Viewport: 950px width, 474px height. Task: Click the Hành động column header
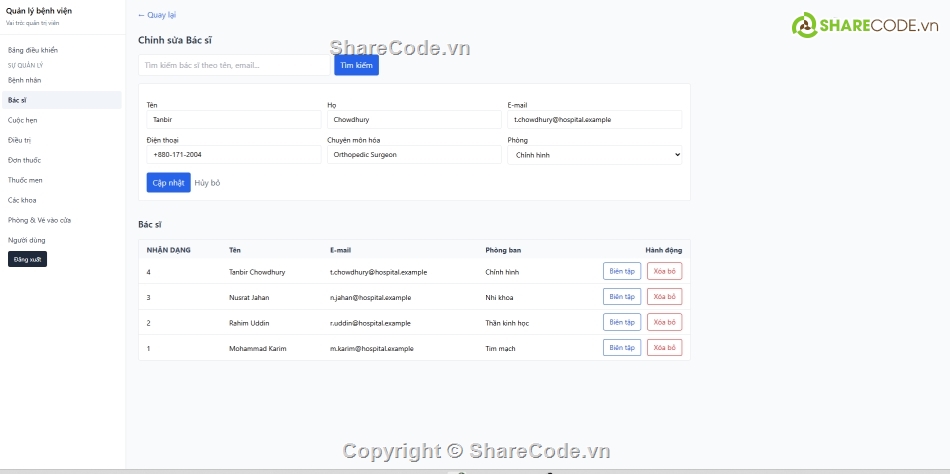[663, 250]
